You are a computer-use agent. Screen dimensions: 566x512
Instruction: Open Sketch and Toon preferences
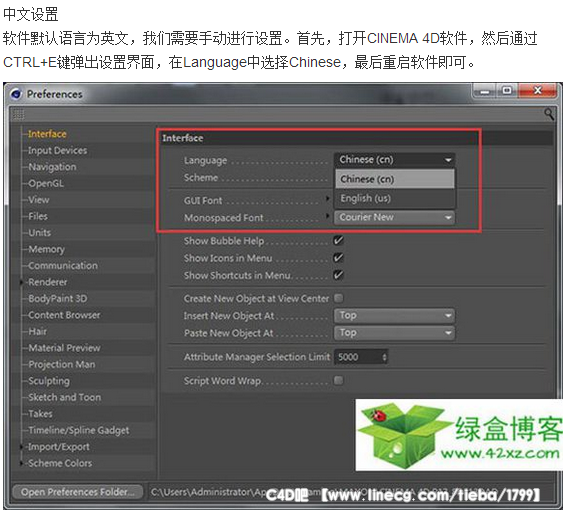pos(65,397)
